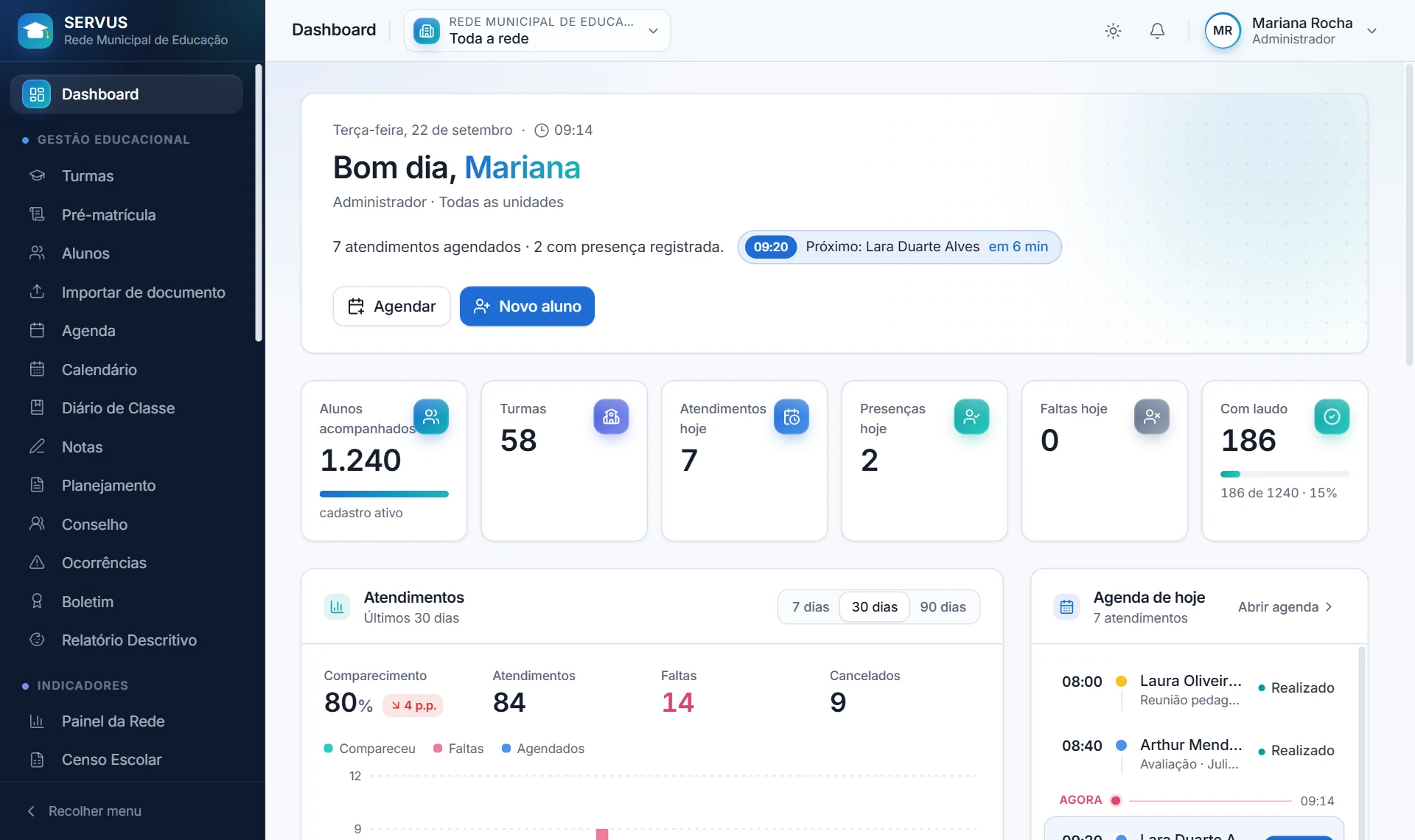Open the Abrir agenda link
1415x840 pixels.
tap(1285, 607)
